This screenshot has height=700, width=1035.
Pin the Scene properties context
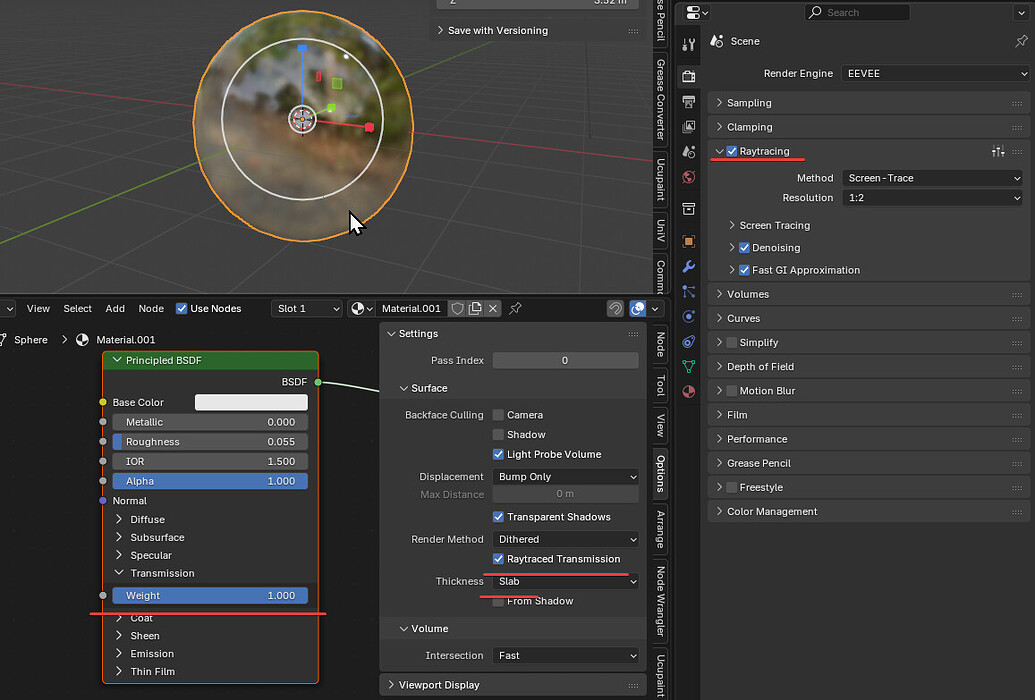(1021, 41)
